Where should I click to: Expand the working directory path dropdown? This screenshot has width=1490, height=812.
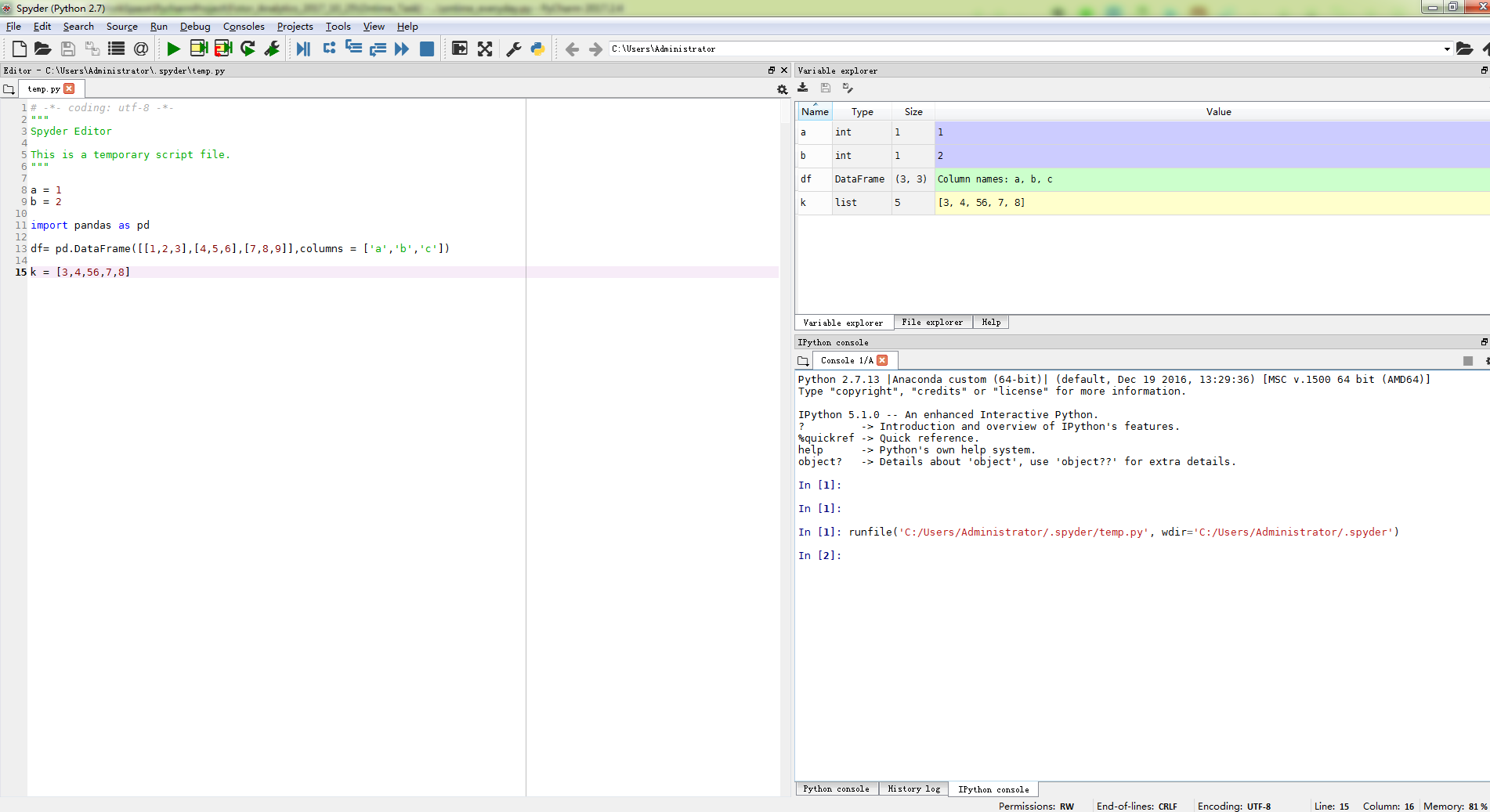point(1446,49)
